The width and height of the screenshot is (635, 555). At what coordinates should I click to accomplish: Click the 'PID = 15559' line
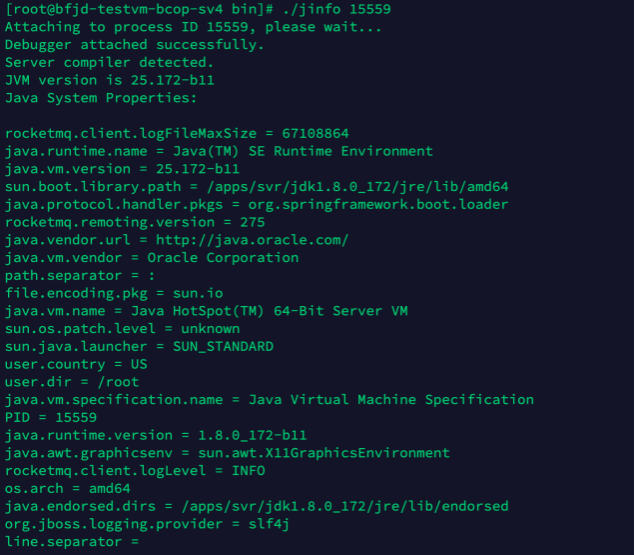click(51, 417)
